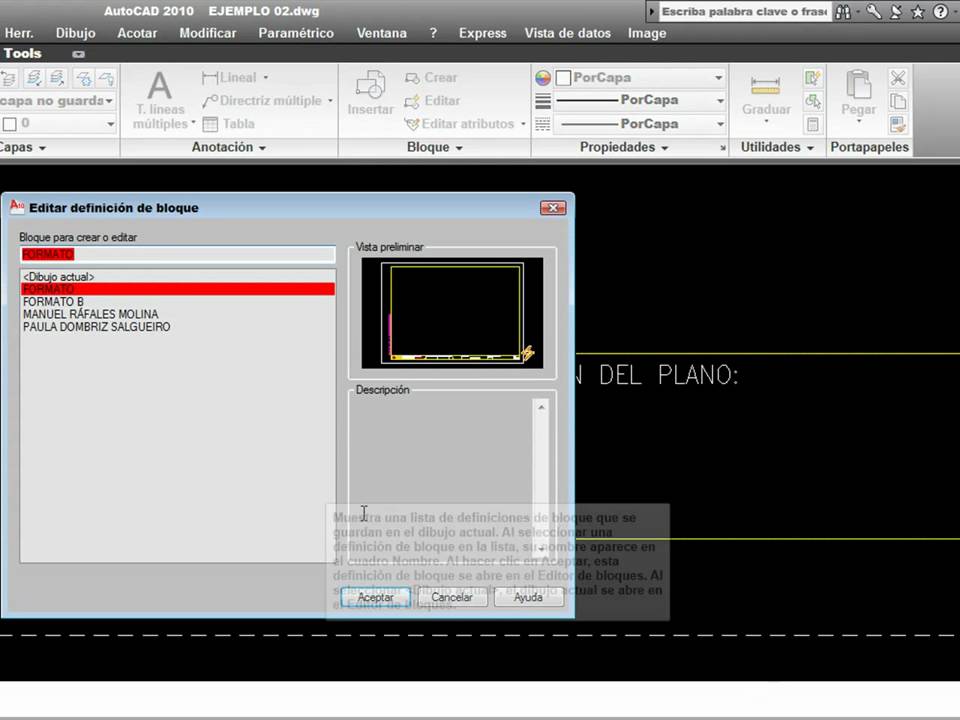960x720 pixels.
Task: Select FORMATO B block in list
Action: click(178, 302)
